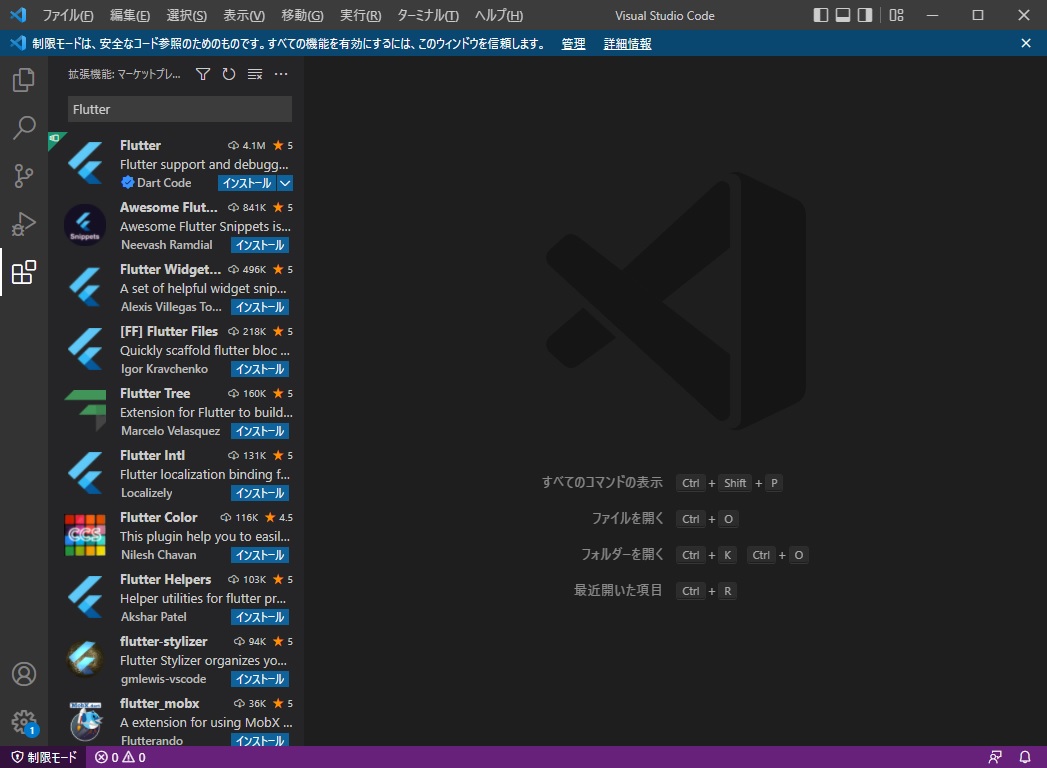Image resolution: width=1047 pixels, height=768 pixels.
Task: Click the 管理 link in banner
Action: 573,44
